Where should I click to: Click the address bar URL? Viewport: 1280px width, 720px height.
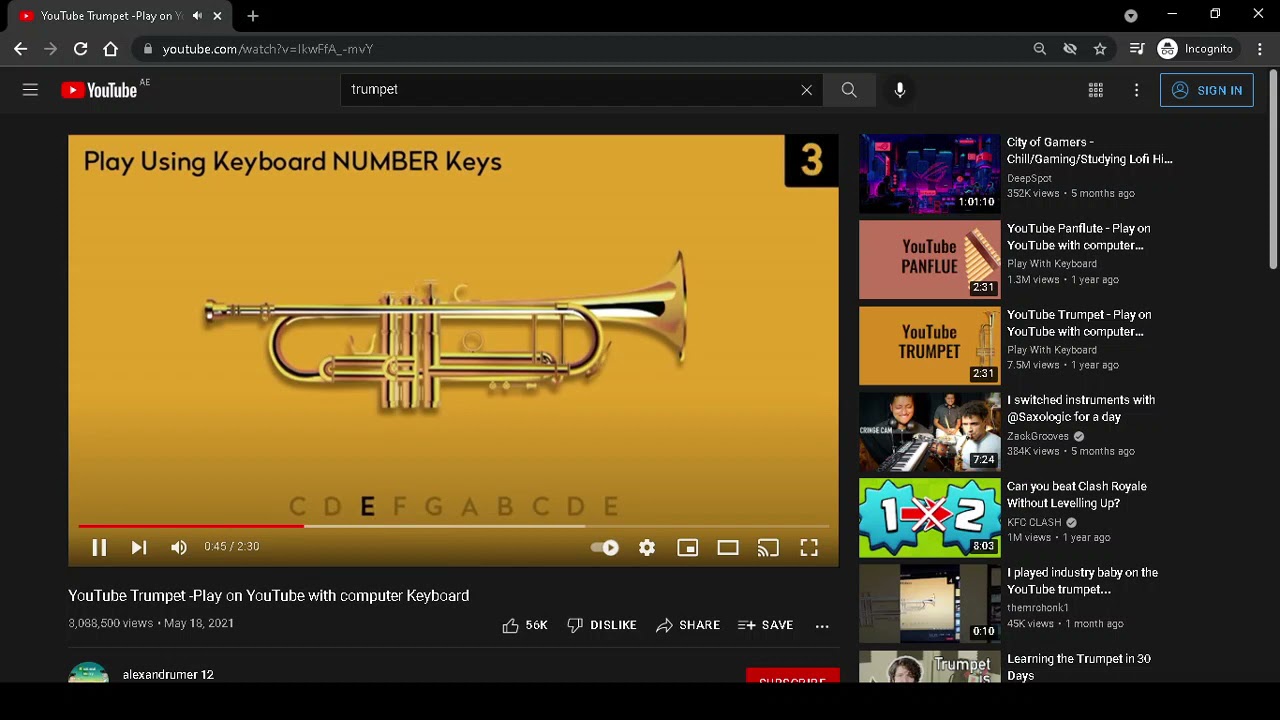[268, 49]
